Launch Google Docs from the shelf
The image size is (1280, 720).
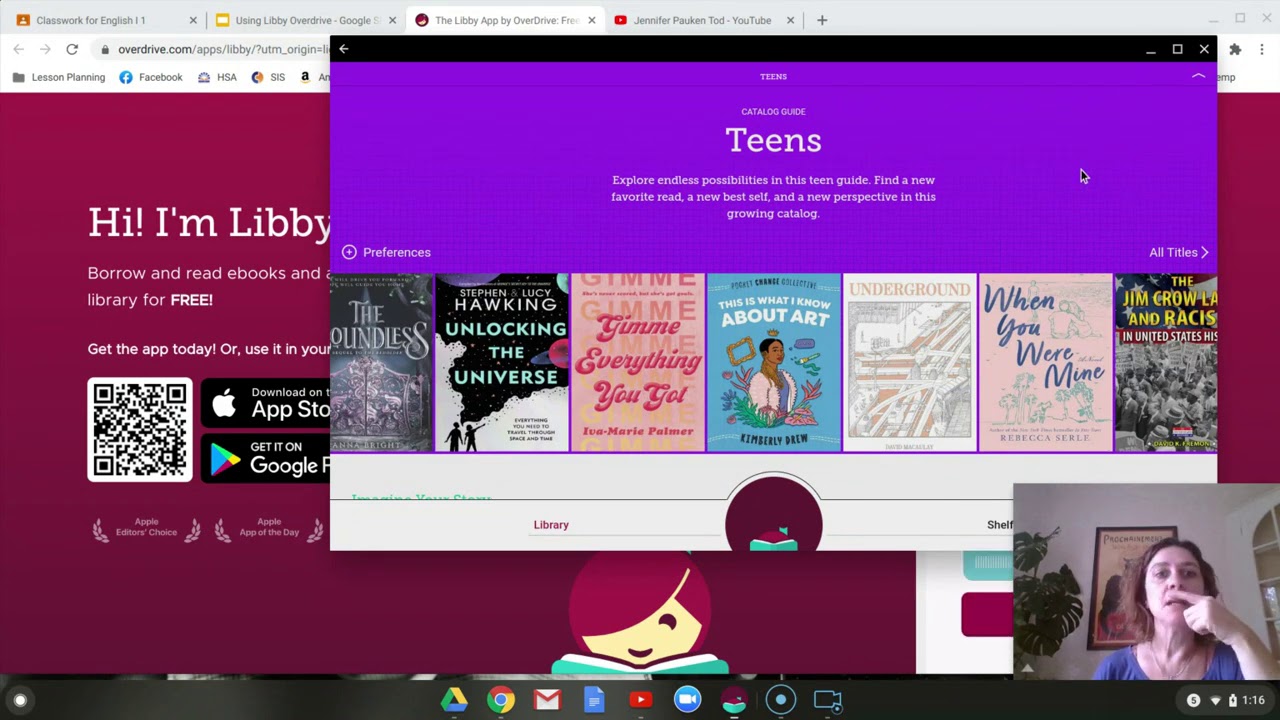594,700
